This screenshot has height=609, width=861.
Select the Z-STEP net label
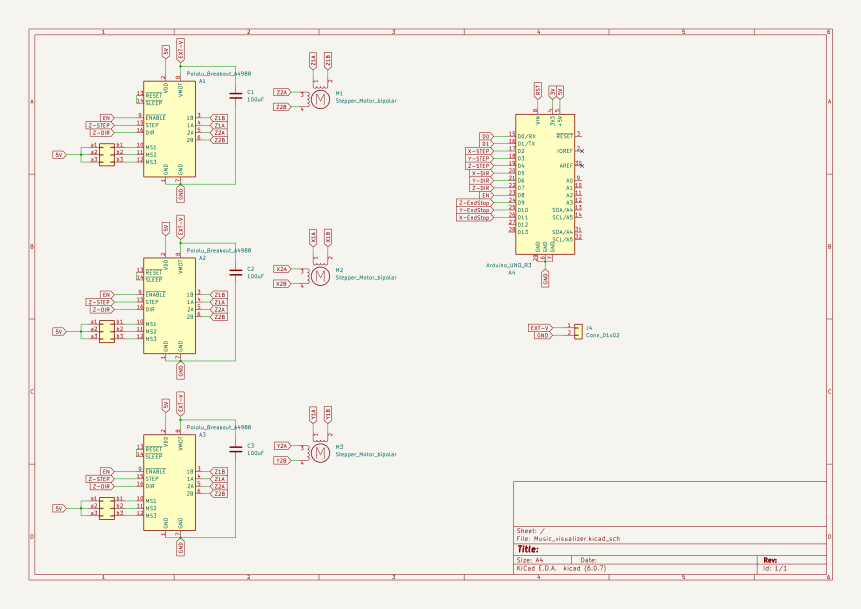[x=100, y=124]
